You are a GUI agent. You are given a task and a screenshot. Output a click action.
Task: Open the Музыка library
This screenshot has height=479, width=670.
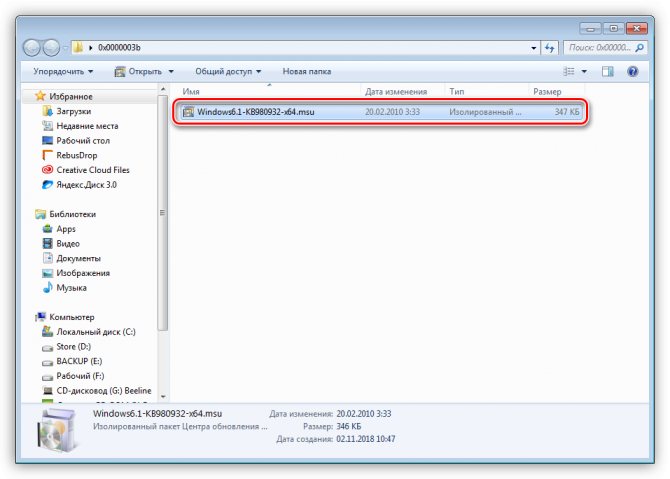tap(71, 288)
